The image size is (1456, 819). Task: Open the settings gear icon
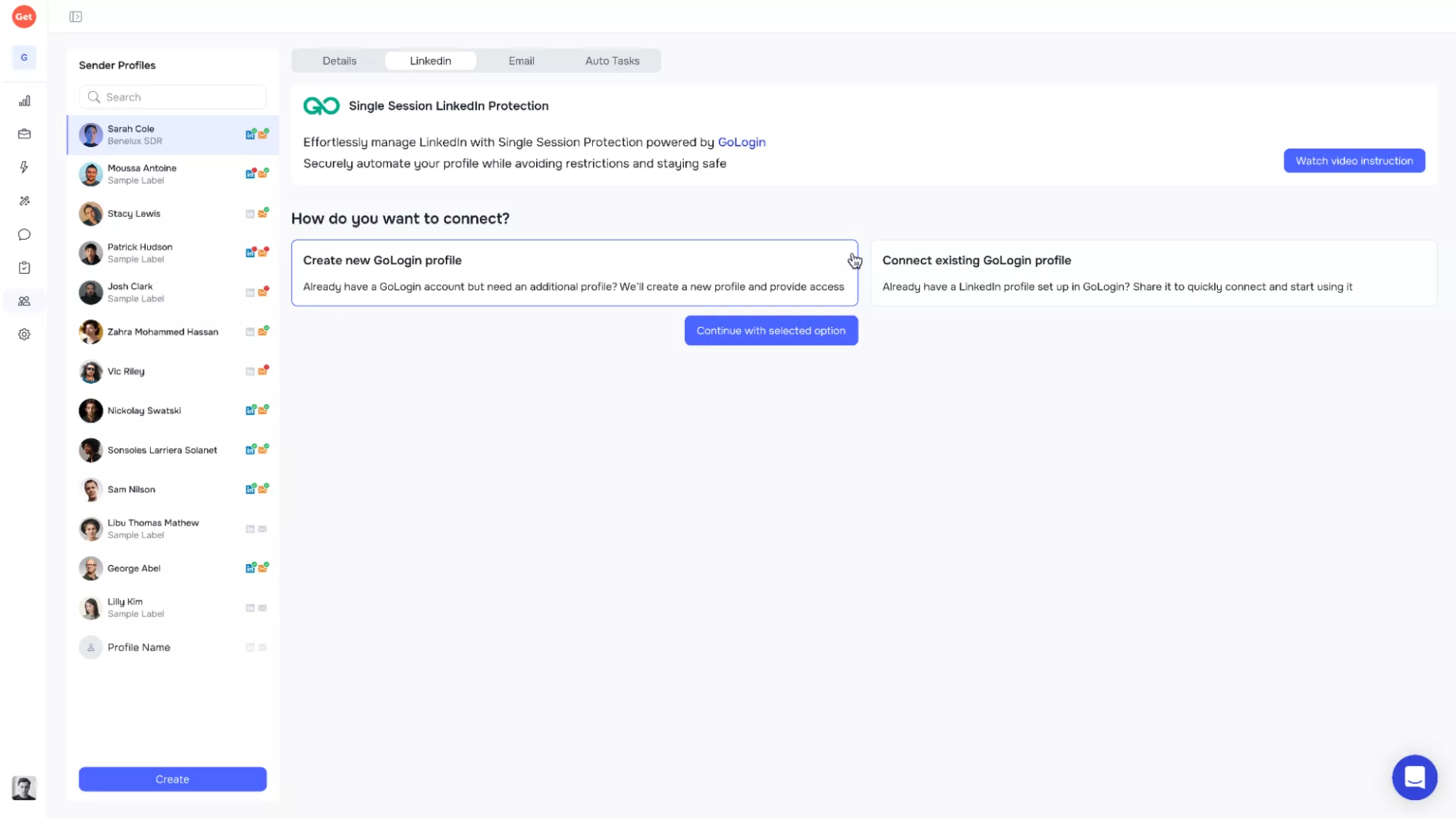pos(24,334)
